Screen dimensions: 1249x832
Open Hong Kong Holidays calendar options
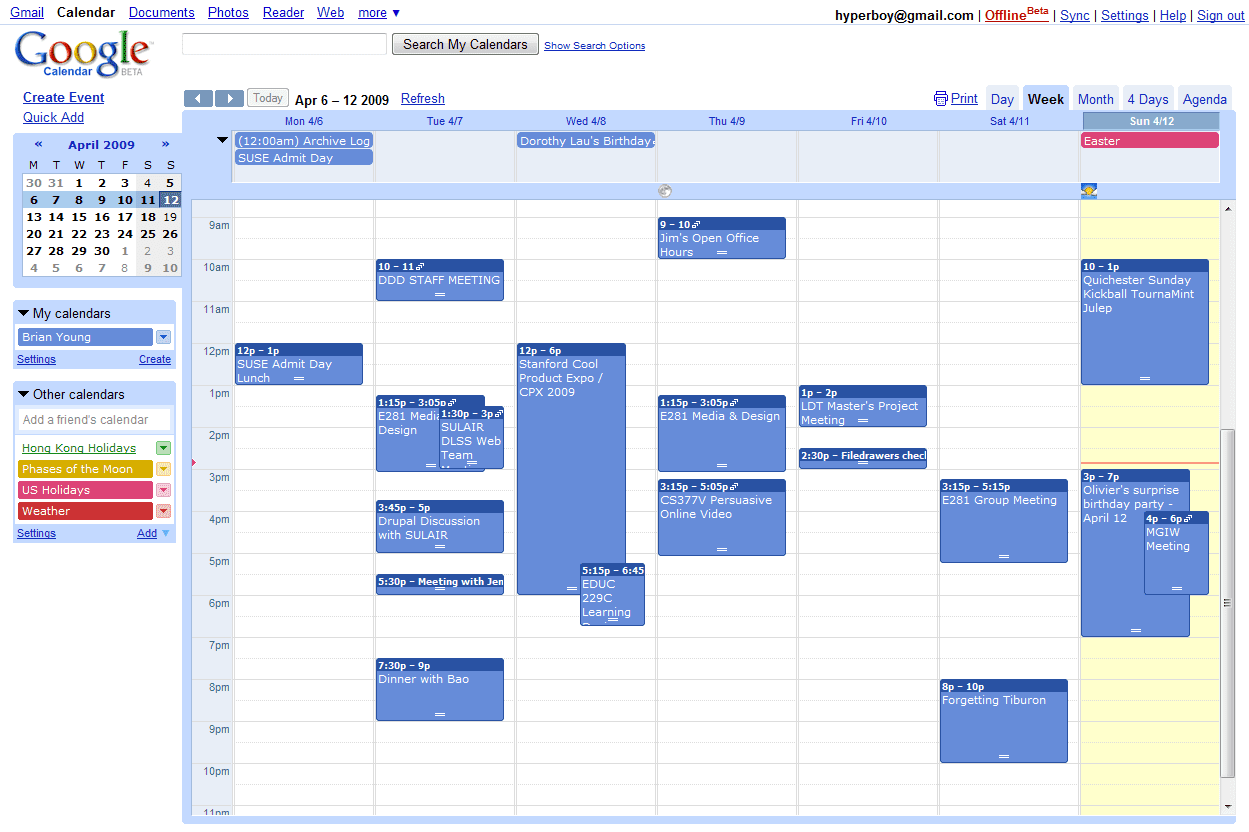163,448
